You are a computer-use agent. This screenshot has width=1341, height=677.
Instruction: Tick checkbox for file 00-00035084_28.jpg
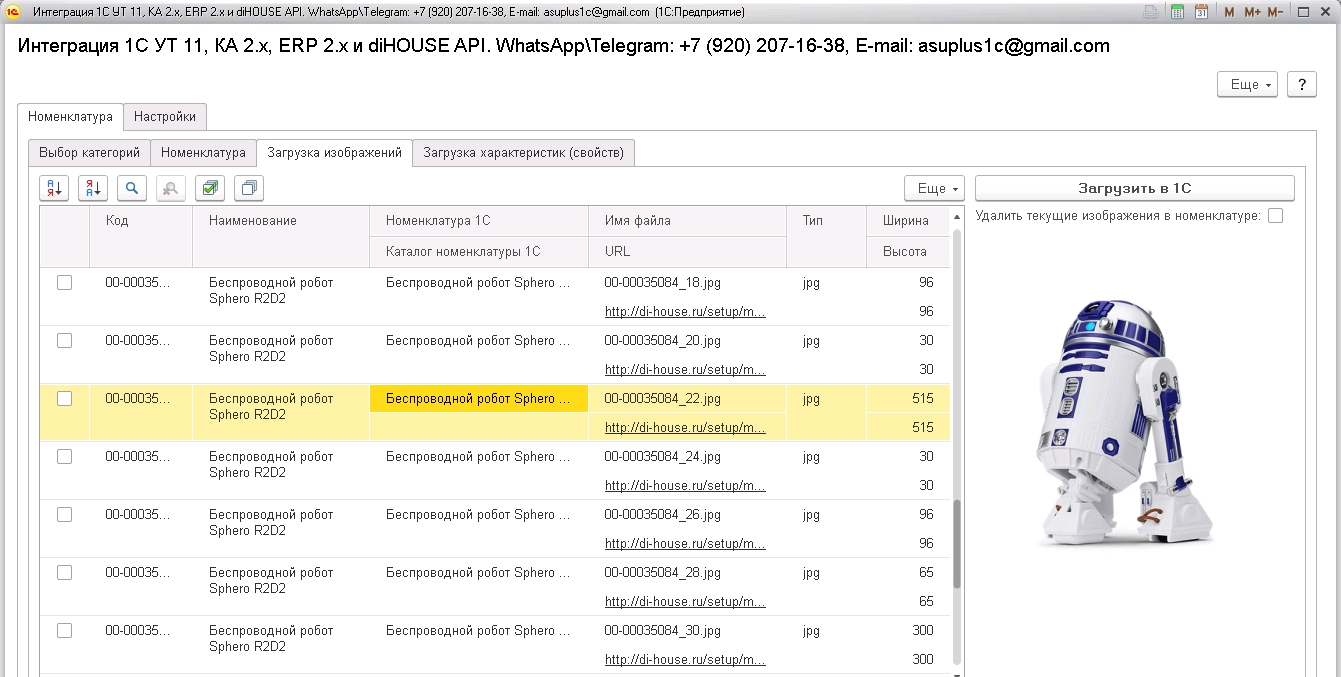click(64, 573)
